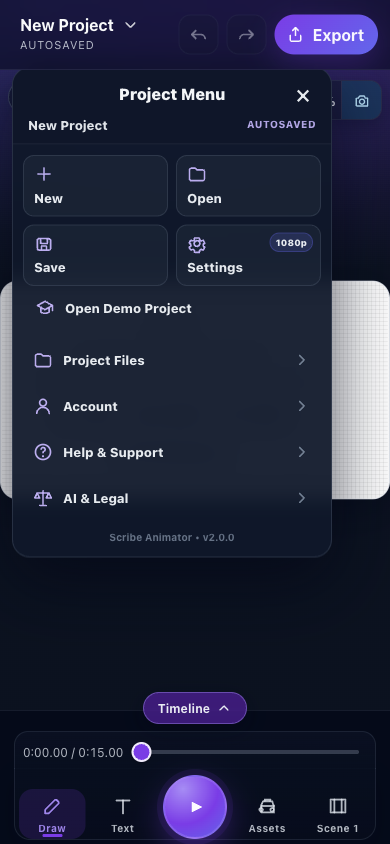Create a project with the New tile
The height and width of the screenshot is (844, 390).
[95, 186]
